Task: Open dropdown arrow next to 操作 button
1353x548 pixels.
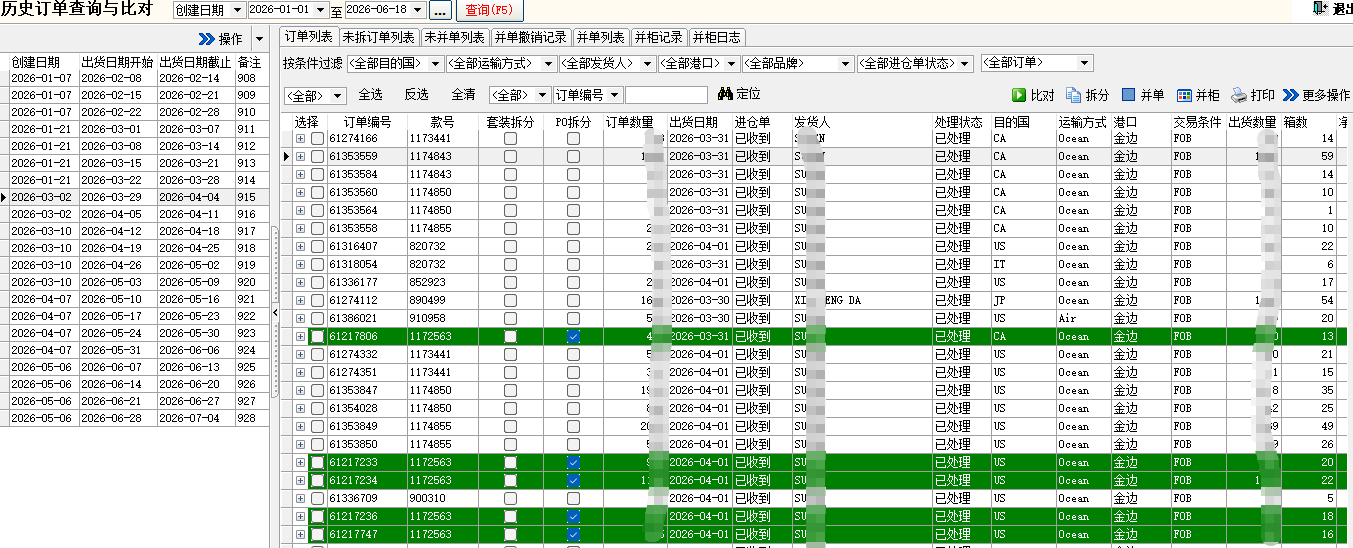Action: (259, 39)
